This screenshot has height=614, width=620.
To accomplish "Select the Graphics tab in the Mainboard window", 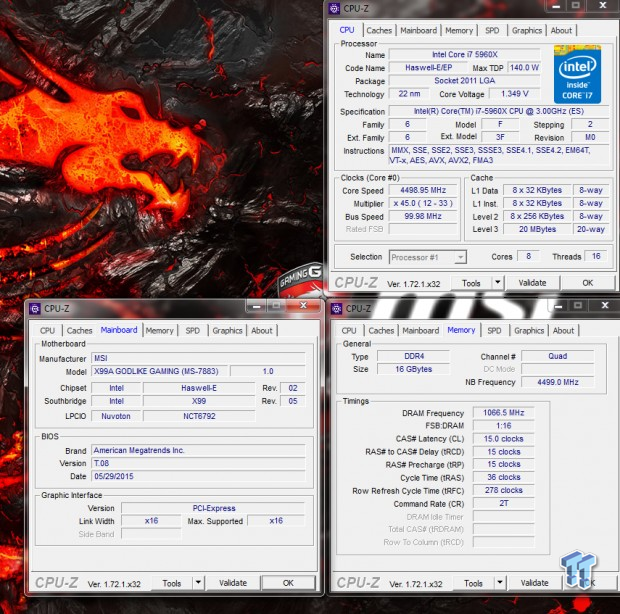I will pos(227,331).
